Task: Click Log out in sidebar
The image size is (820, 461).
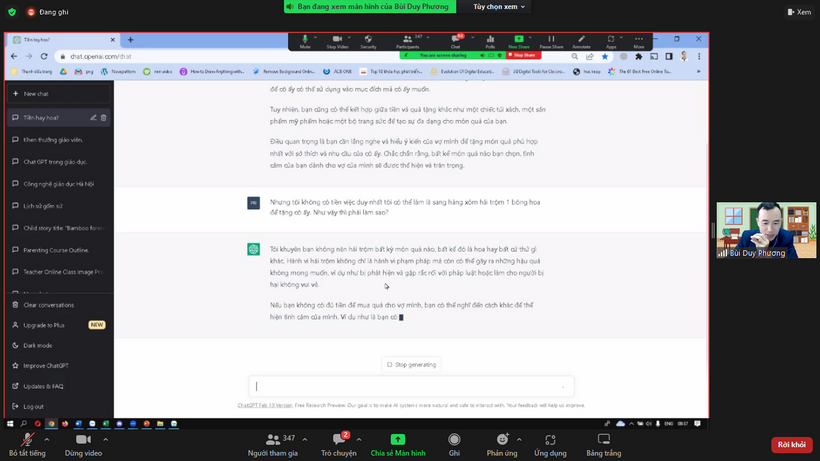Action: tap(59, 407)
